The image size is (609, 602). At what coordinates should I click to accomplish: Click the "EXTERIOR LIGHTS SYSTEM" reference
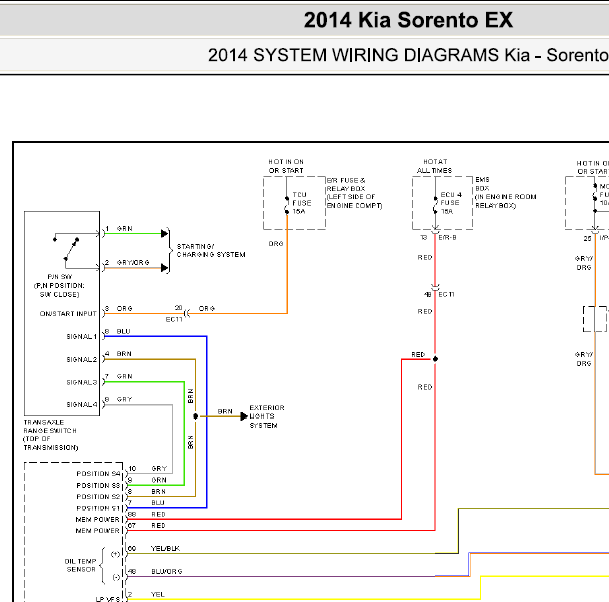[266, 416]
